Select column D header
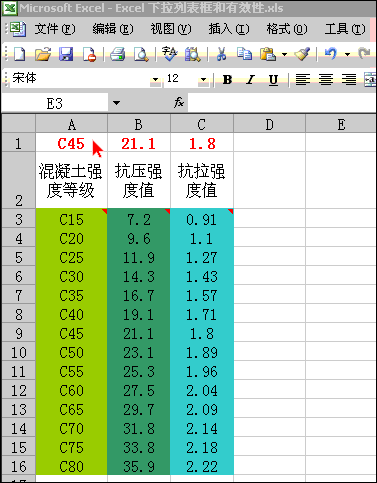 click(x=269, y=124)
